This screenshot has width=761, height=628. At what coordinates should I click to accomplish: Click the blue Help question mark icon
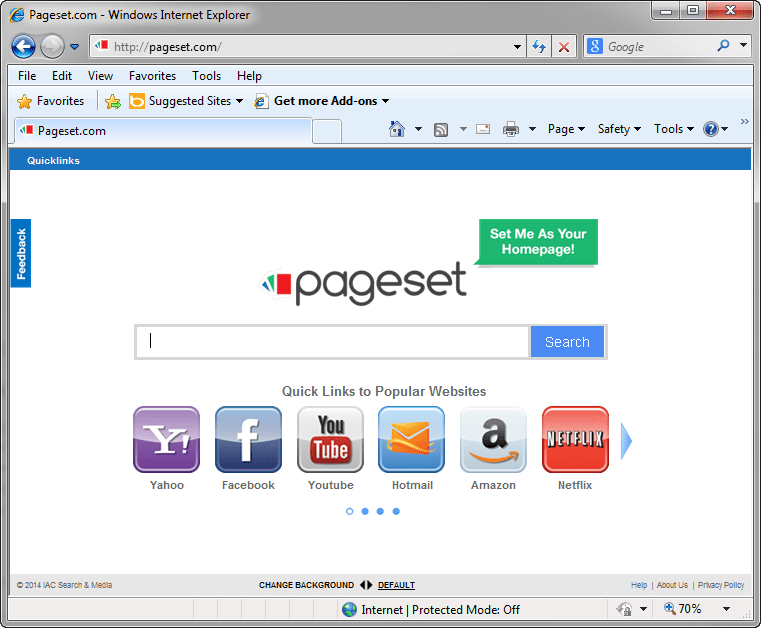click(711, 129)
